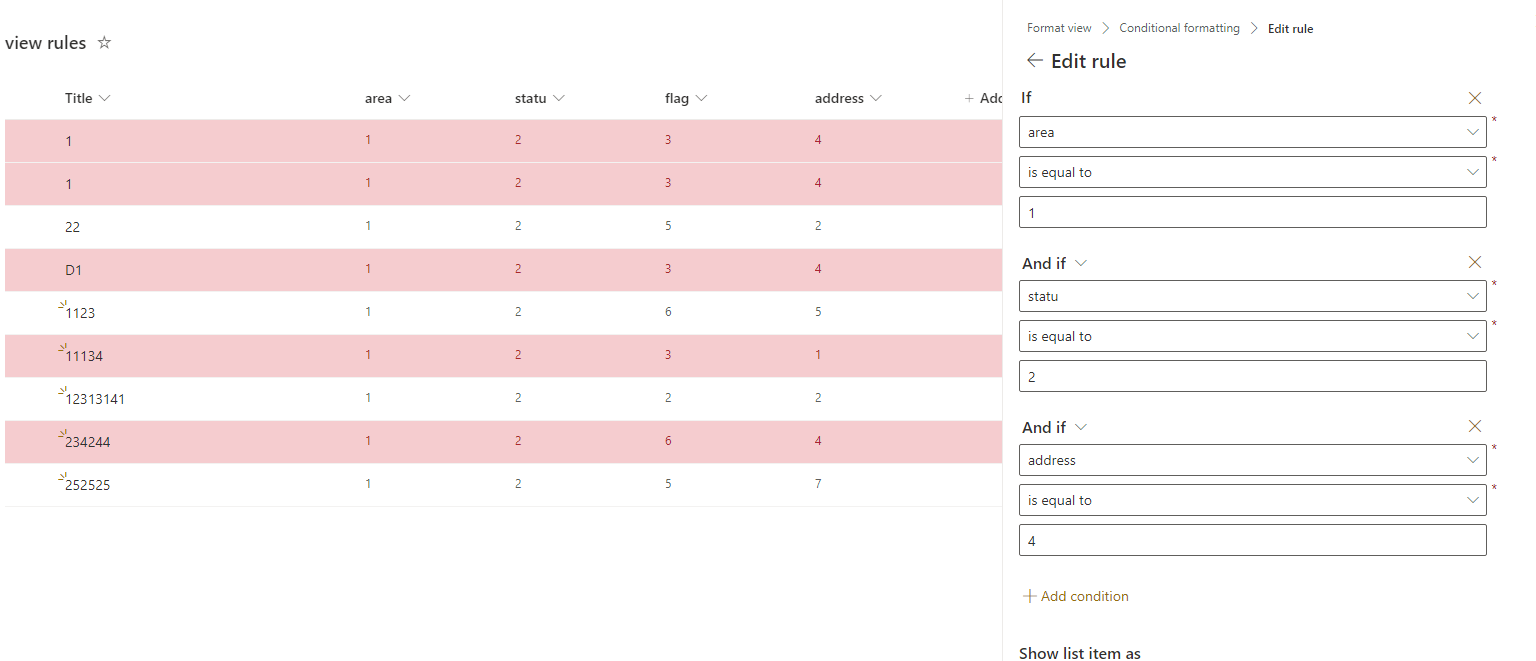Click address value 1 in row 11134

pos(818,355)
